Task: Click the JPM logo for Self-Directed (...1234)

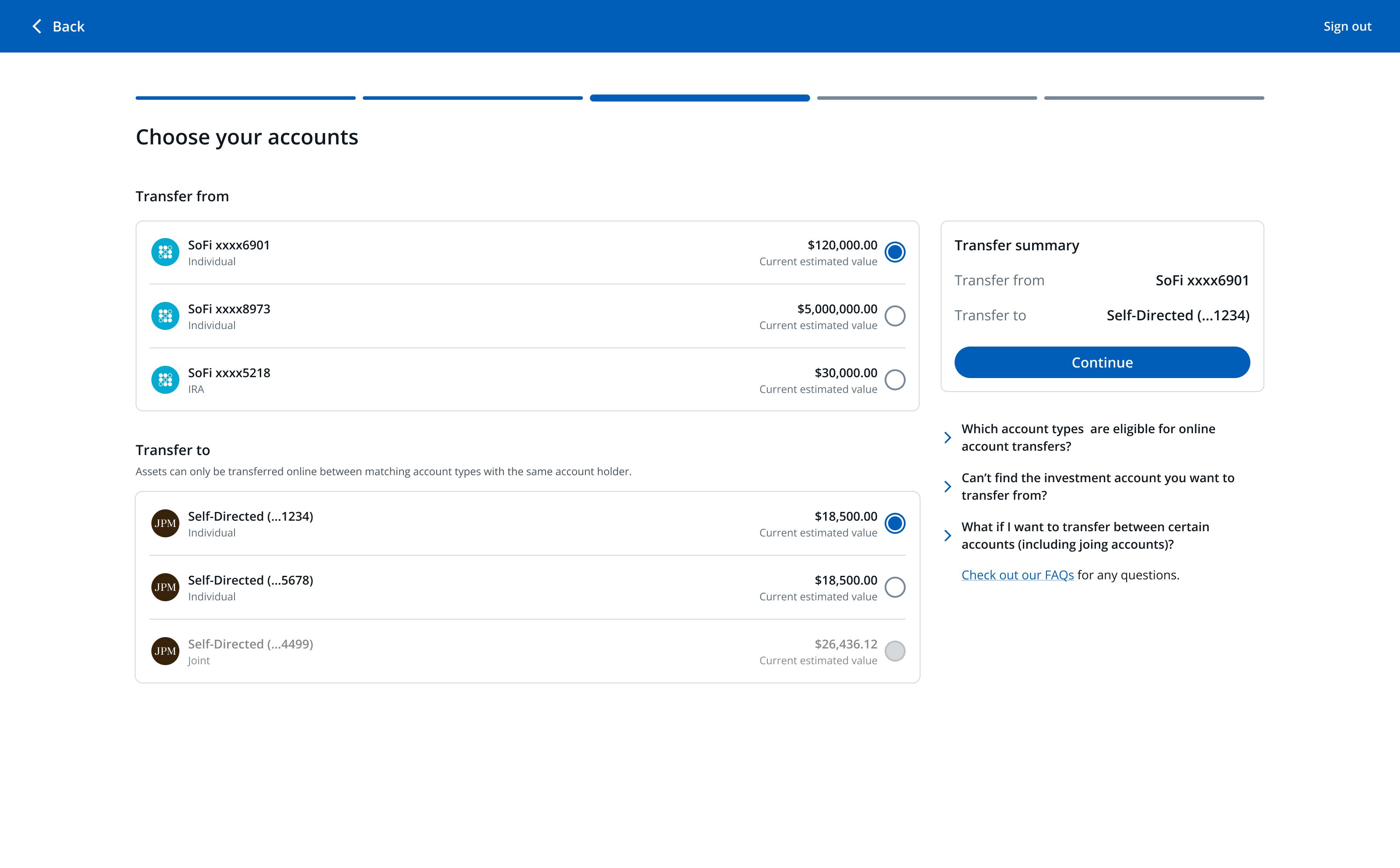Action: (165, 523)
